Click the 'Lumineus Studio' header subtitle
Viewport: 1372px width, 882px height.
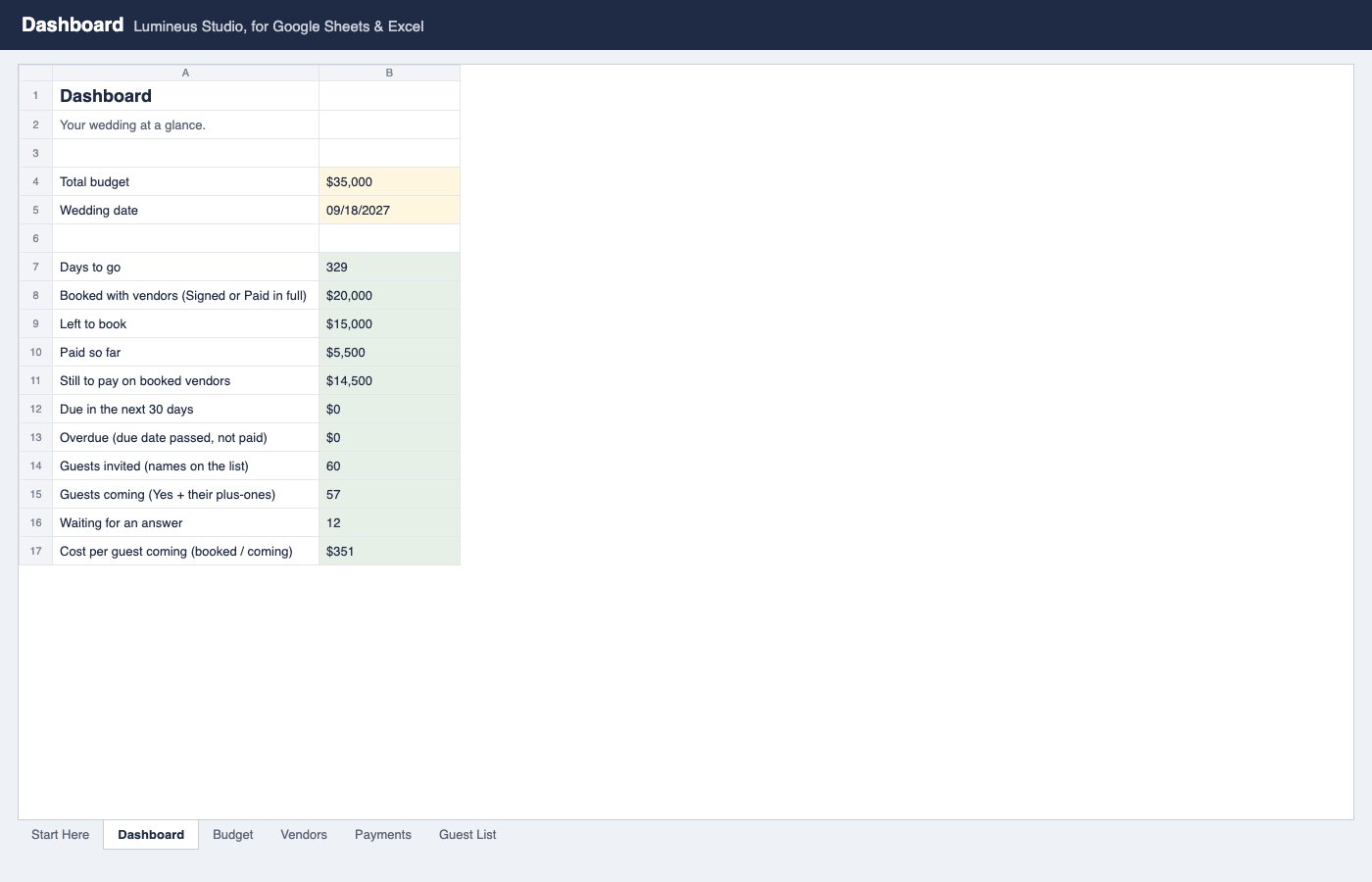pos(278,26)
